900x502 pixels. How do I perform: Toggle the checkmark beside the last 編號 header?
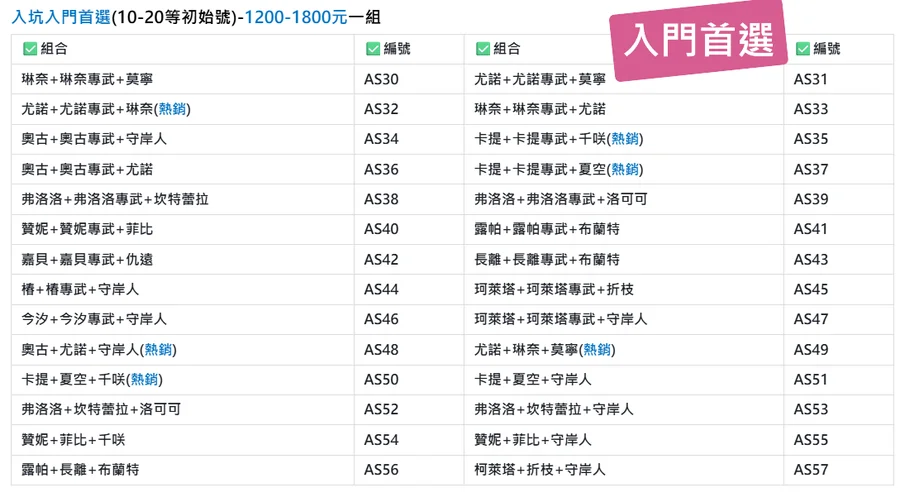point(802,49)
